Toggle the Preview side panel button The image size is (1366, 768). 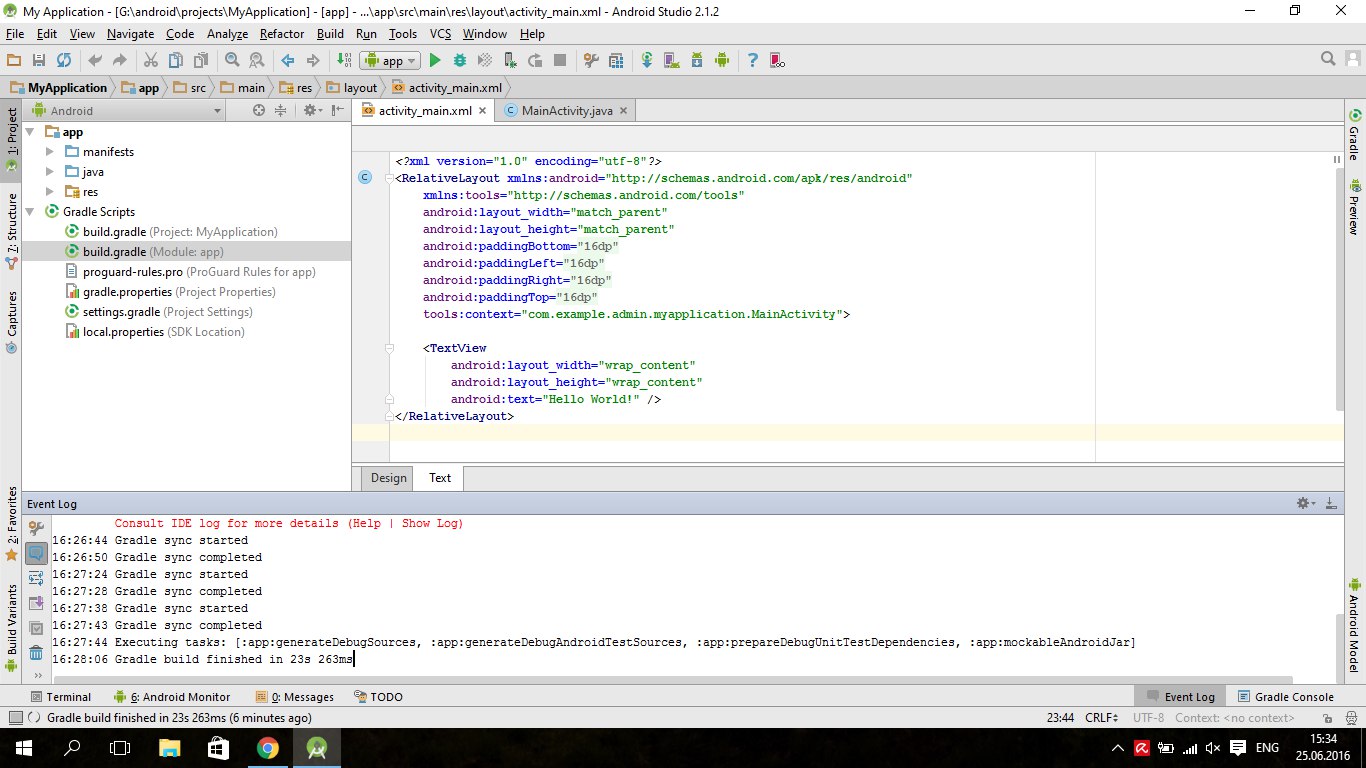(x=1354, y=206)
